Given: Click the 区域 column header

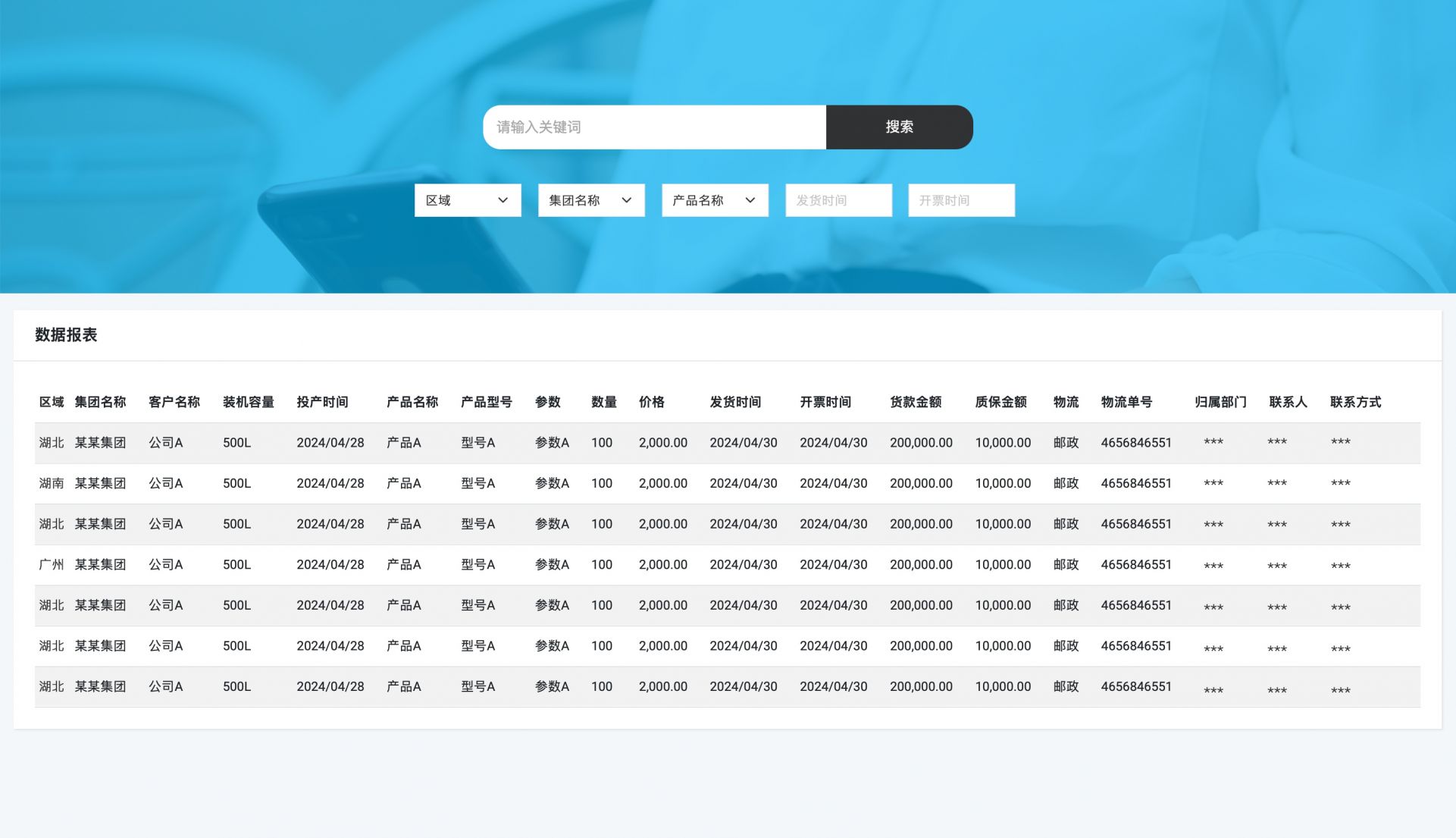Looking at the screenshot, I should pos(52,402).
